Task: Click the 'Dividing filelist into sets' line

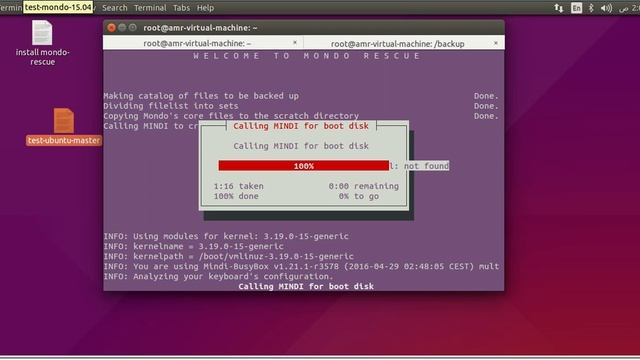Action: [x=171, y=106]
